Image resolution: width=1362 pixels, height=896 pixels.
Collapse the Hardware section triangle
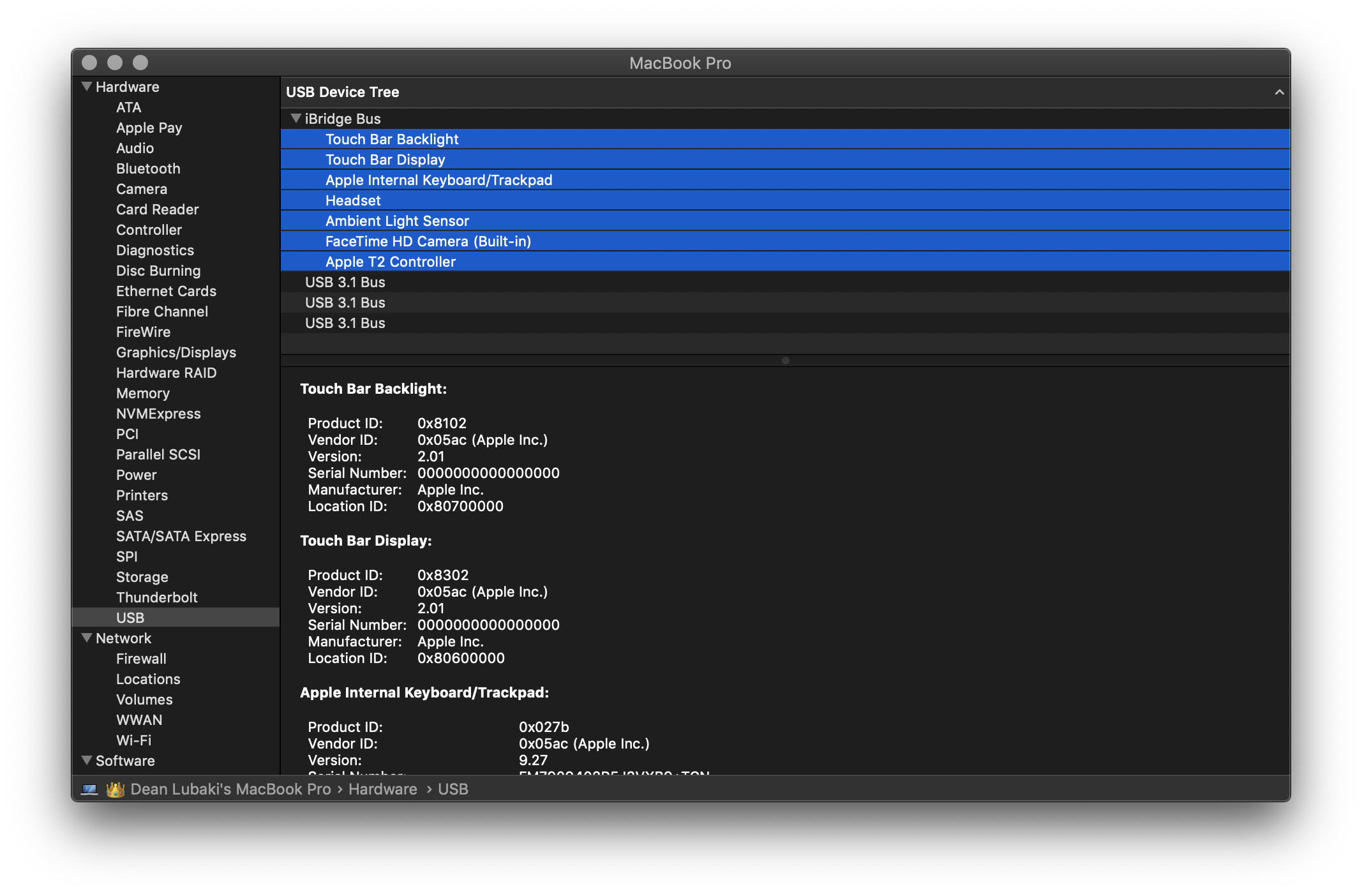click(x=87, y=86)
